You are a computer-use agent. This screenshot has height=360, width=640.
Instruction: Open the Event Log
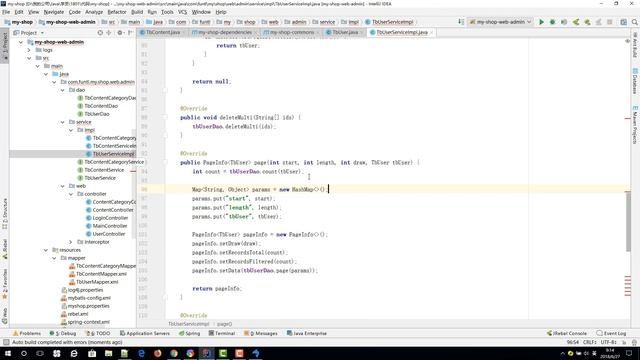point(611,333)
